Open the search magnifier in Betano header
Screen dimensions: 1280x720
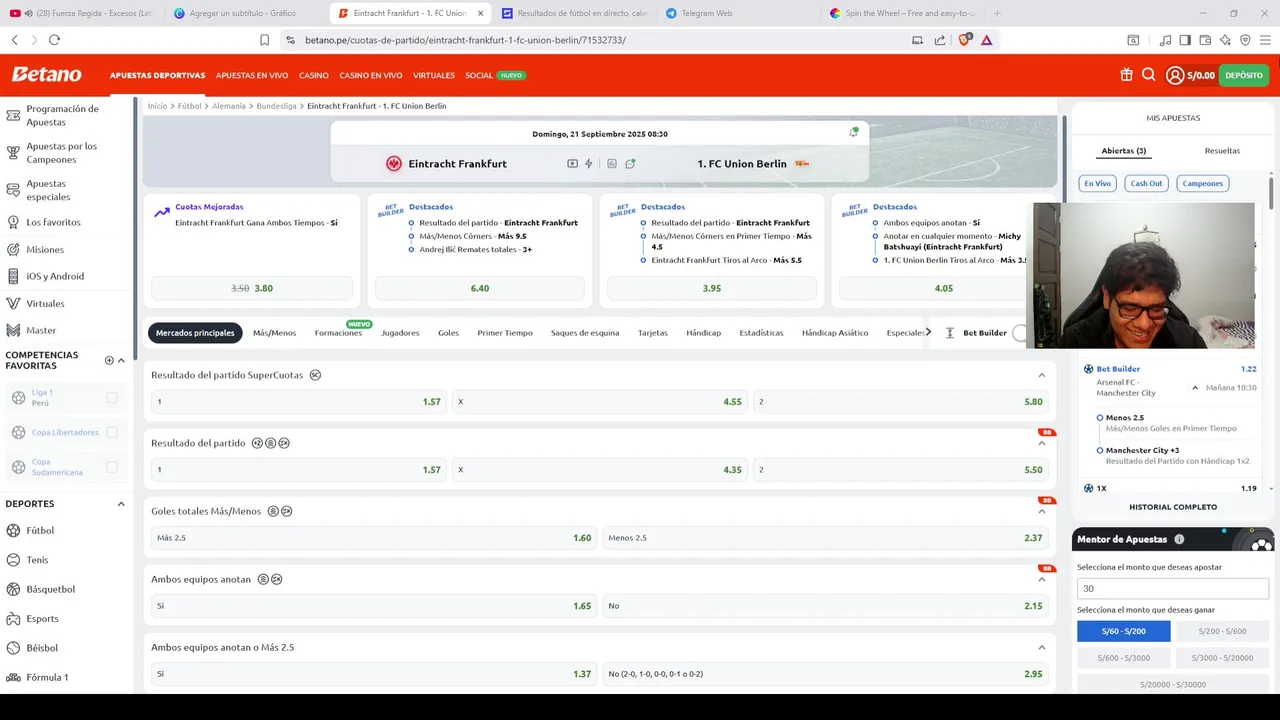tap(1148, 75)
